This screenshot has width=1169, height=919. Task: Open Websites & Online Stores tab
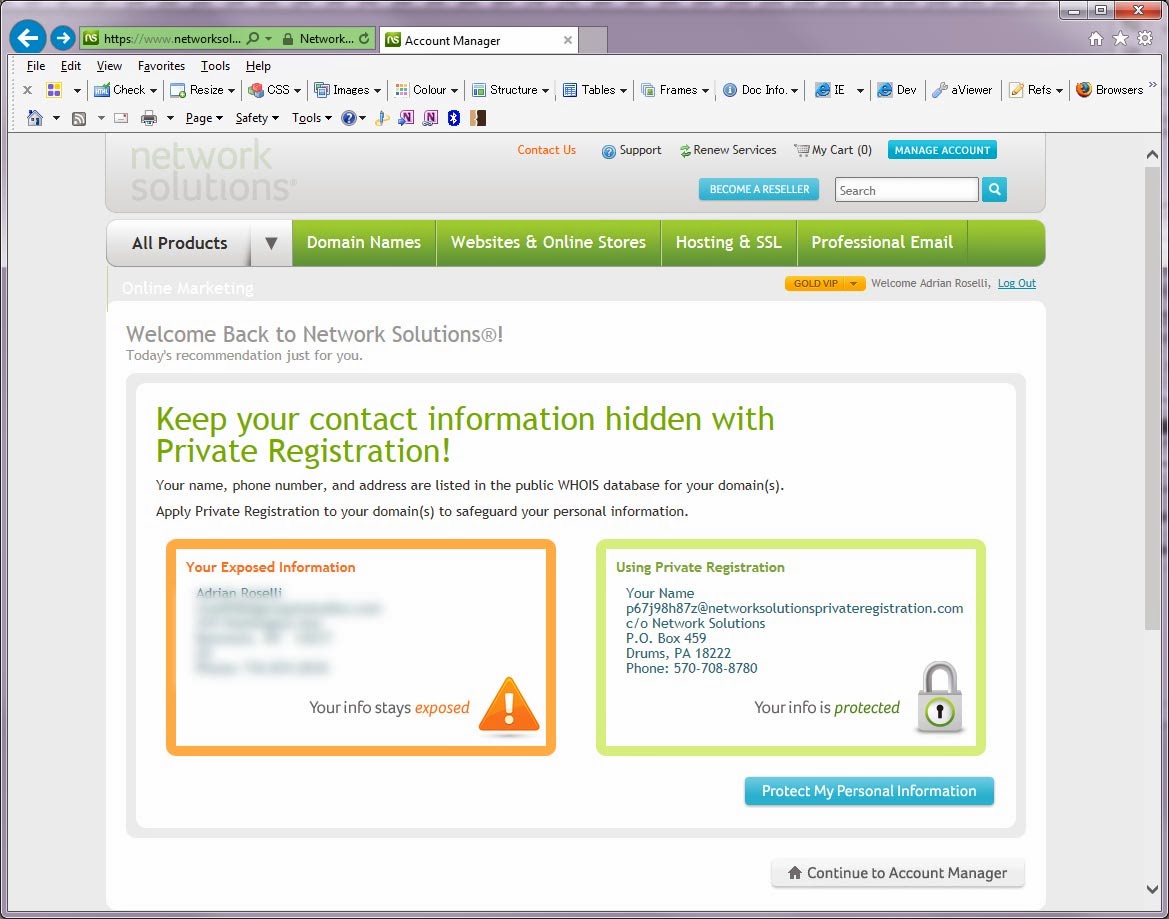point(548,243)
